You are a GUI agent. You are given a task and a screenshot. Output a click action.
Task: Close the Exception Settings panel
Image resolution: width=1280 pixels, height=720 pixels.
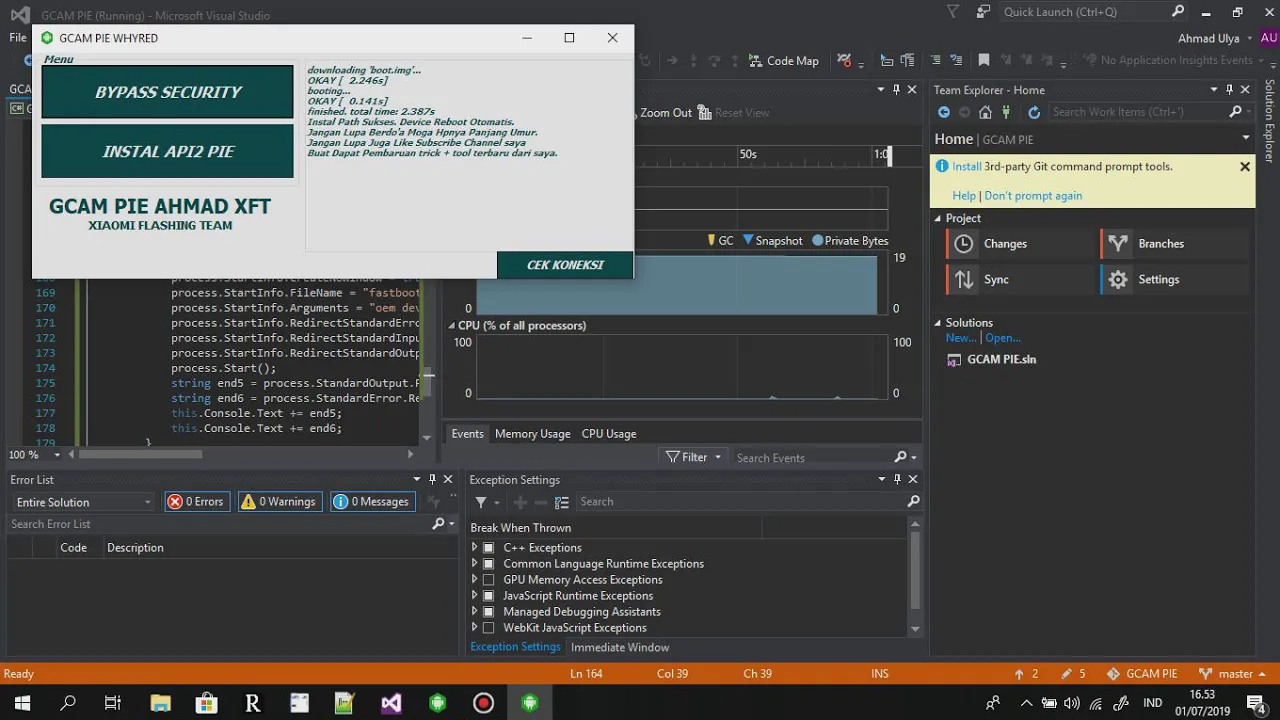click(912, 480)
